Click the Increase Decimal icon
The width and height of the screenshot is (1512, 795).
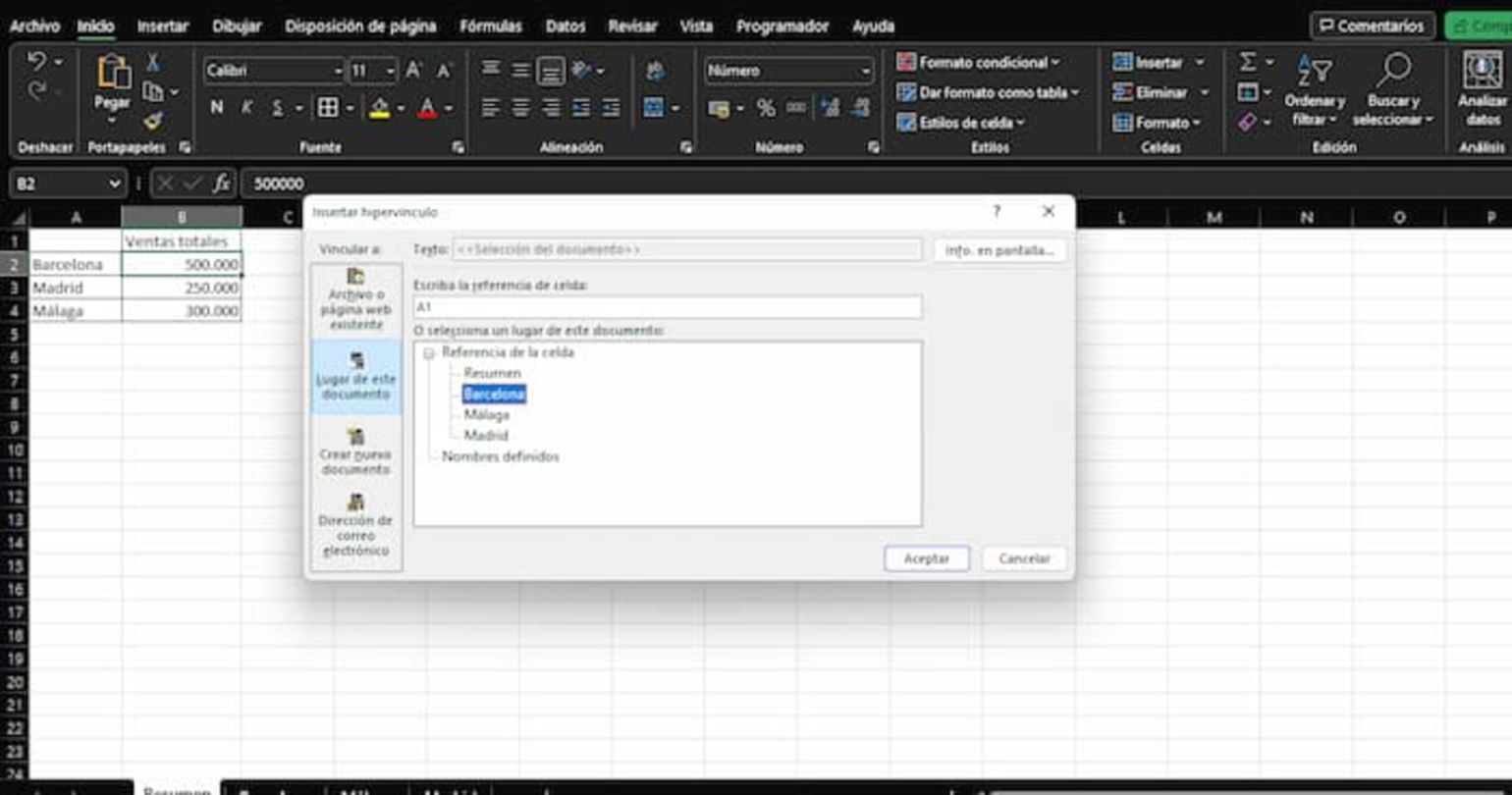click(830, 109)
